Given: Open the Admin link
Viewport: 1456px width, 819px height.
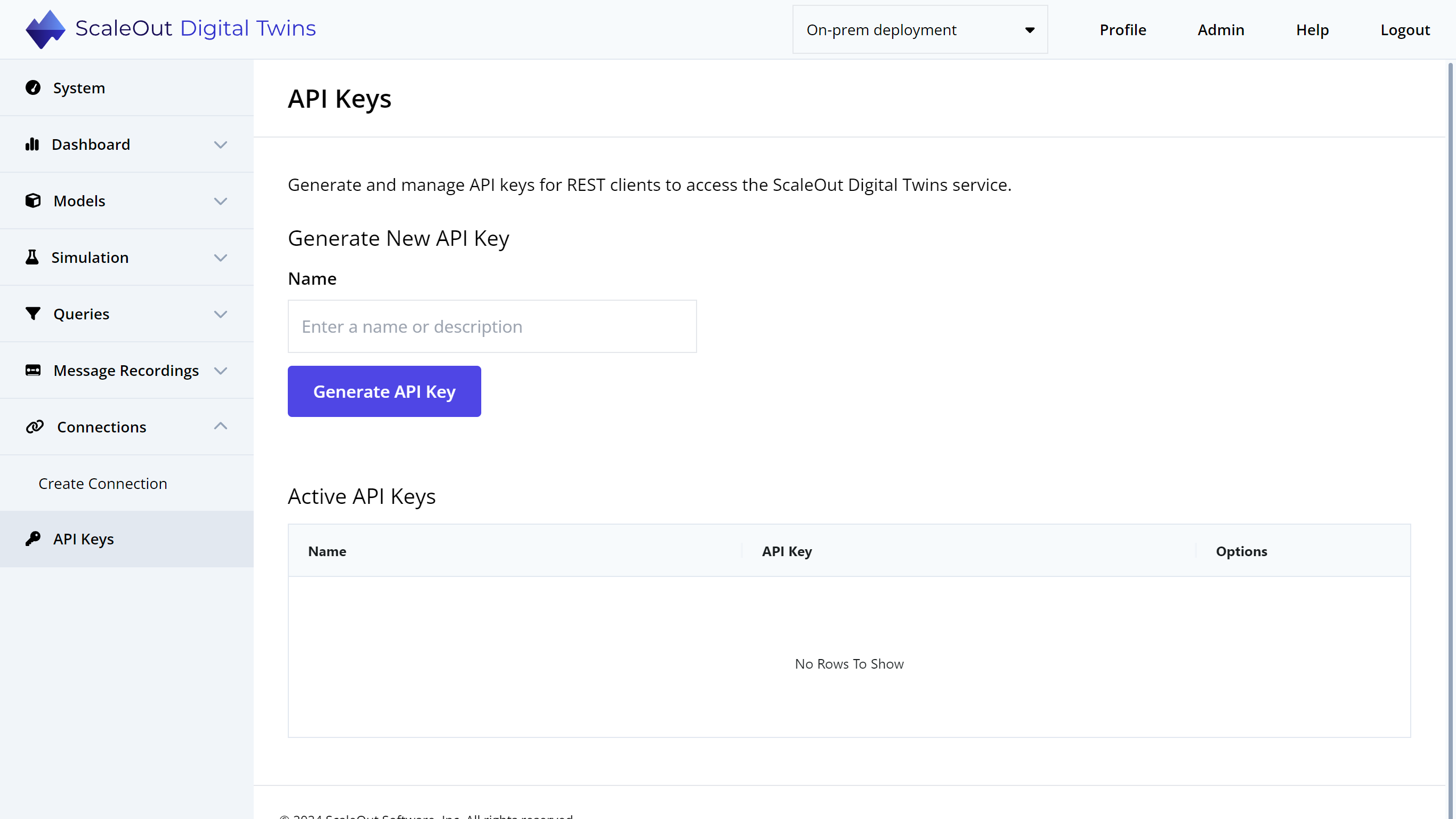Looking at the screenshot, I should tap(1220, 29).
